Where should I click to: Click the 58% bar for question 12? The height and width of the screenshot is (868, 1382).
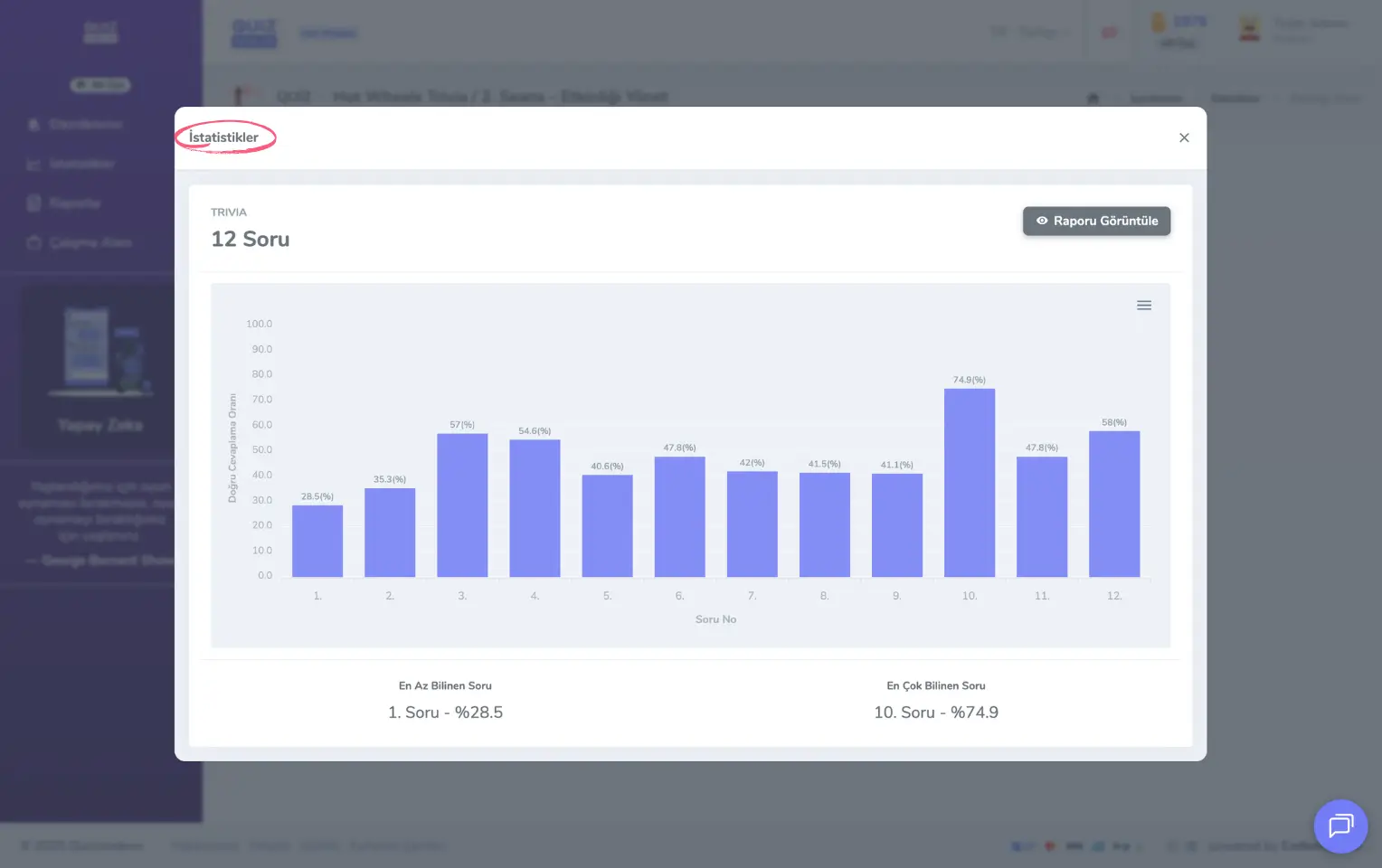pyautogui.click(x=1113, y=504)
